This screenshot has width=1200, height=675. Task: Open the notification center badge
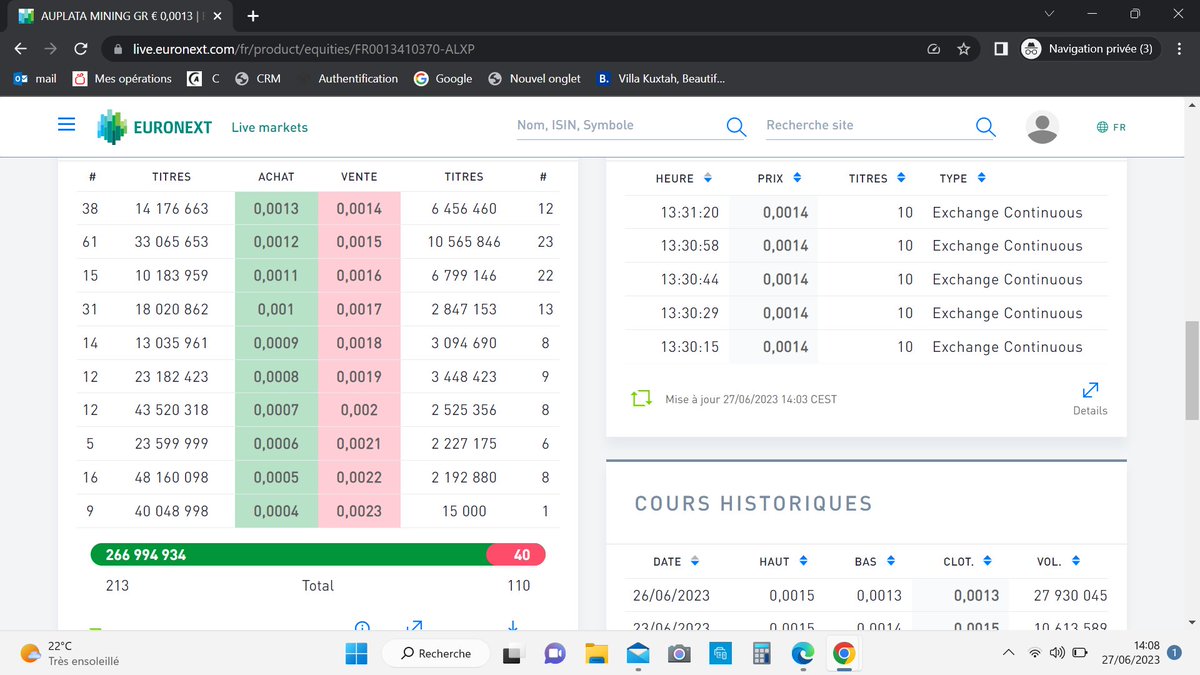pos(1175,653)
